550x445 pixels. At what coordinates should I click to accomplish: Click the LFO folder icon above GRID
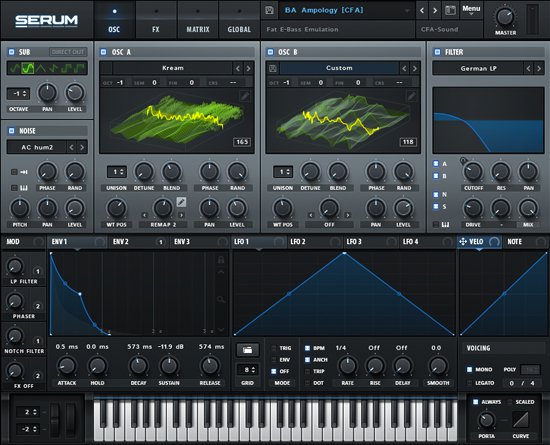247,350
